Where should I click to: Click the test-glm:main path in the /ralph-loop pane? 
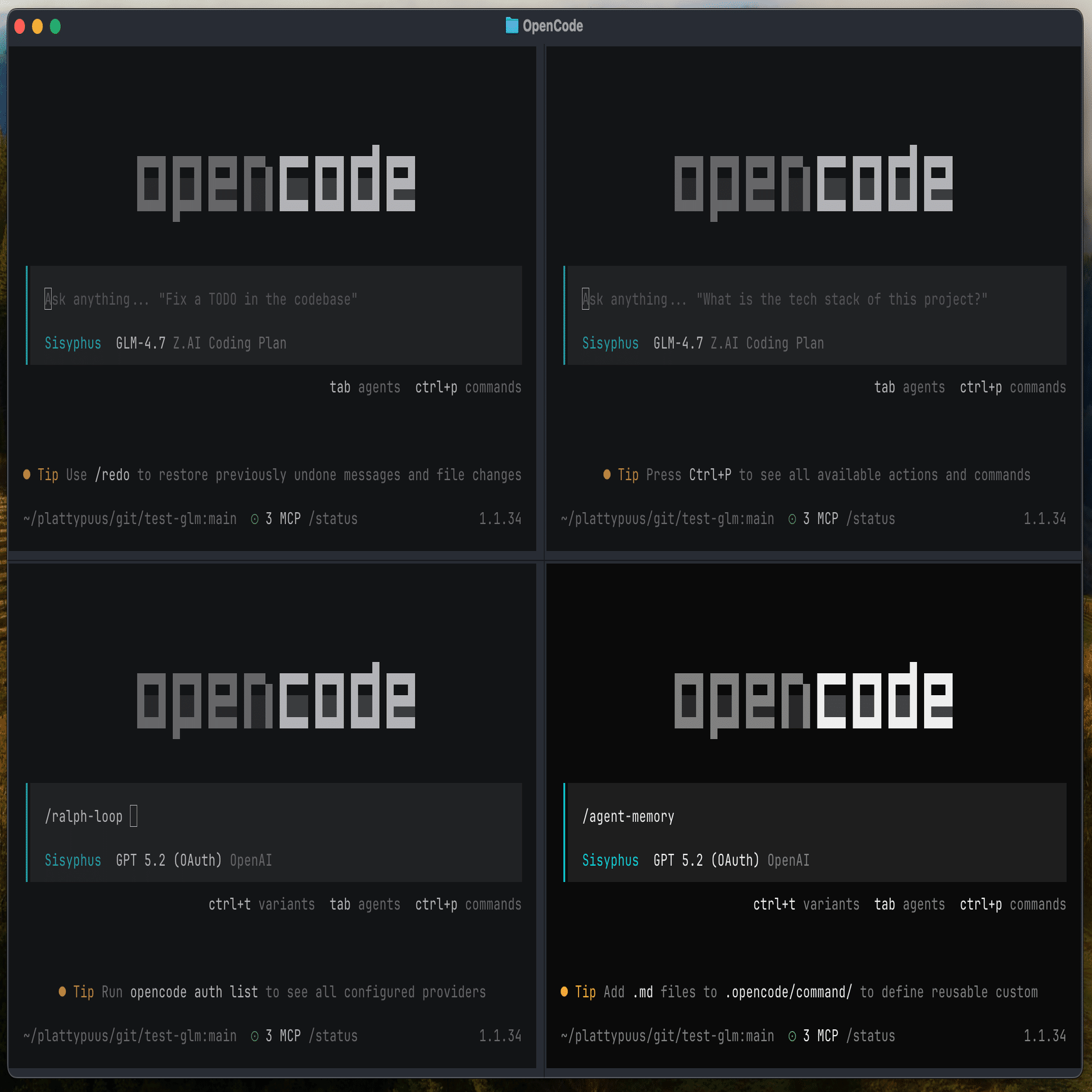click(x=130, y=1036)
